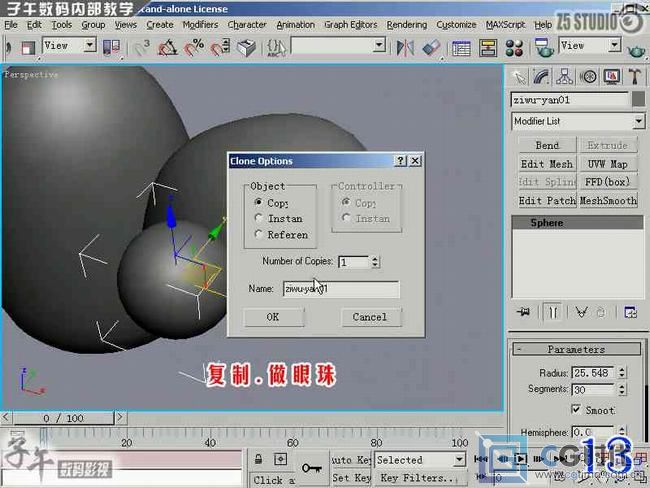Viewport: 650px width, 488px height.
Task: Click Make Unique icon below stack
Action: click(x=581, y=312)
